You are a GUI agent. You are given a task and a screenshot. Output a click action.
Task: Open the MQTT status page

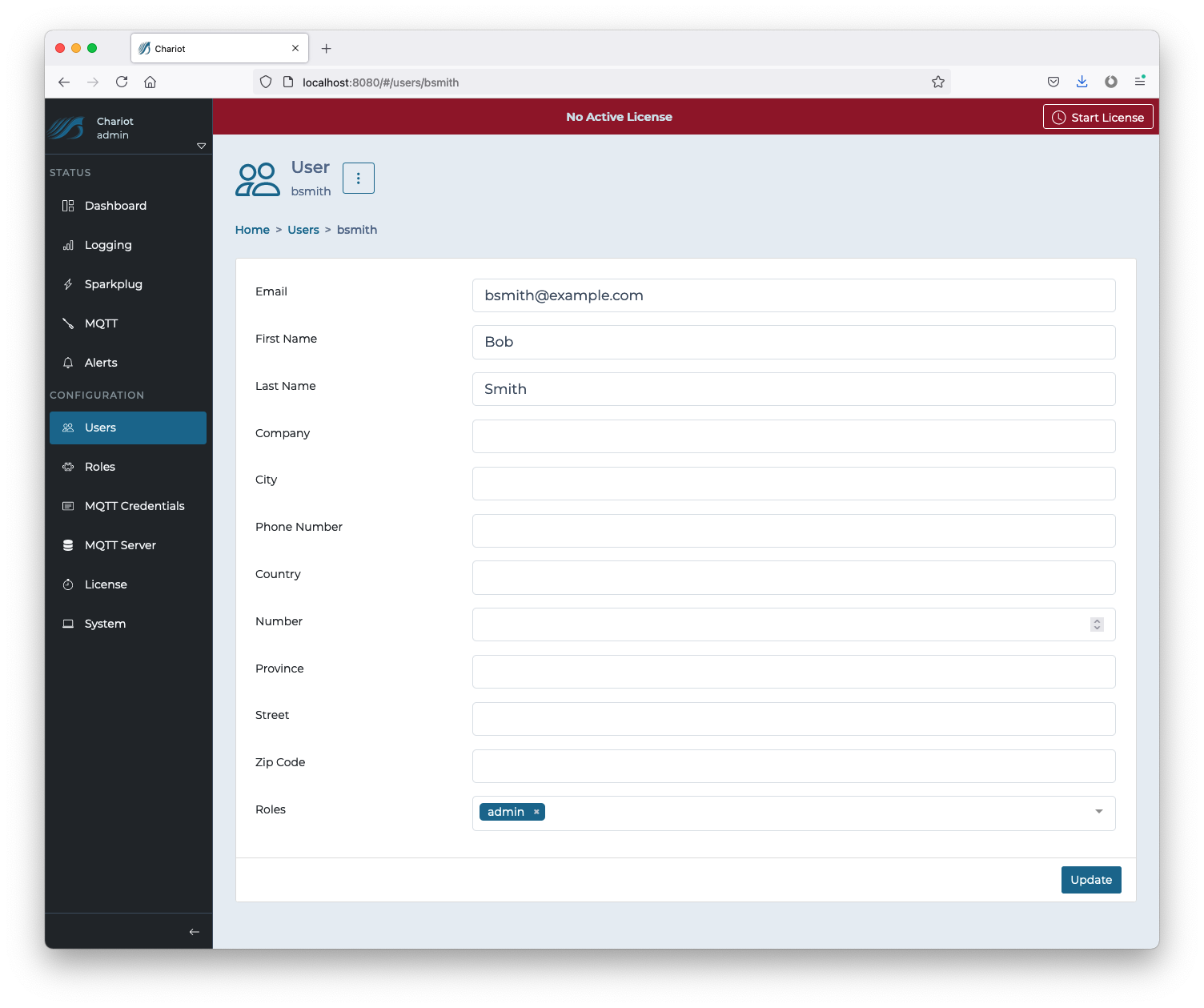point(128,323)
